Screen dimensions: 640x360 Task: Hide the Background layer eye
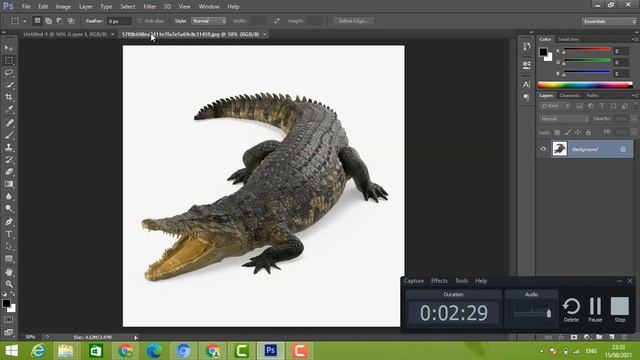point(543,149)
